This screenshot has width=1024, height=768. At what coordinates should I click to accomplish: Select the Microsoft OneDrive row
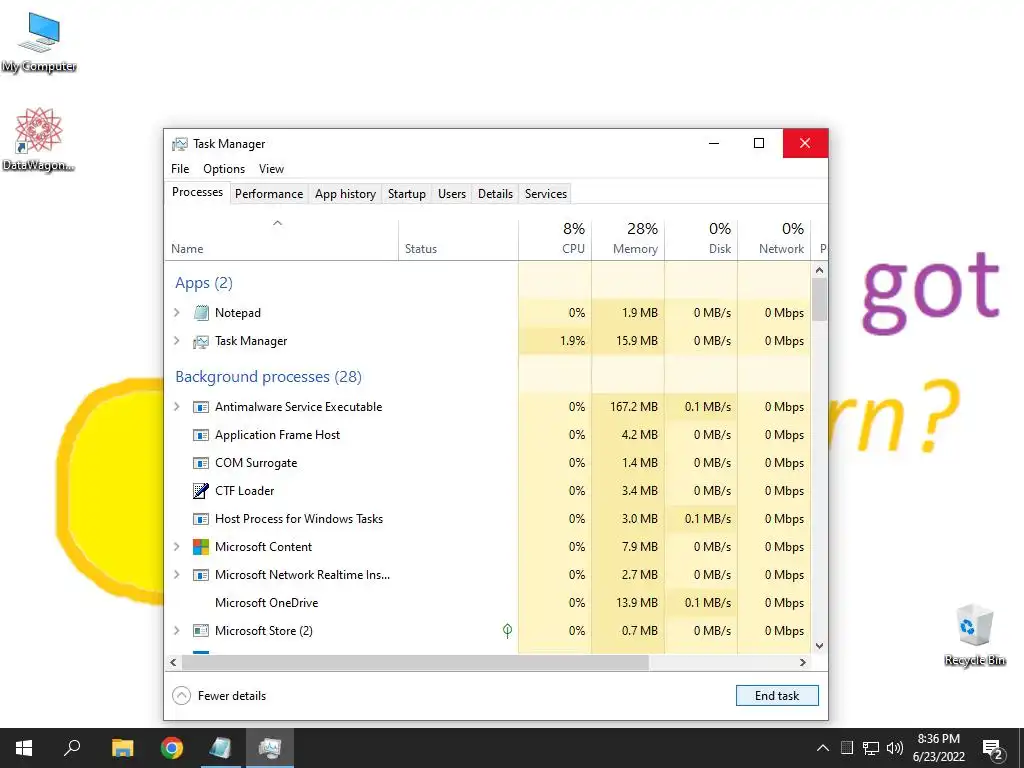coord(487,603)
